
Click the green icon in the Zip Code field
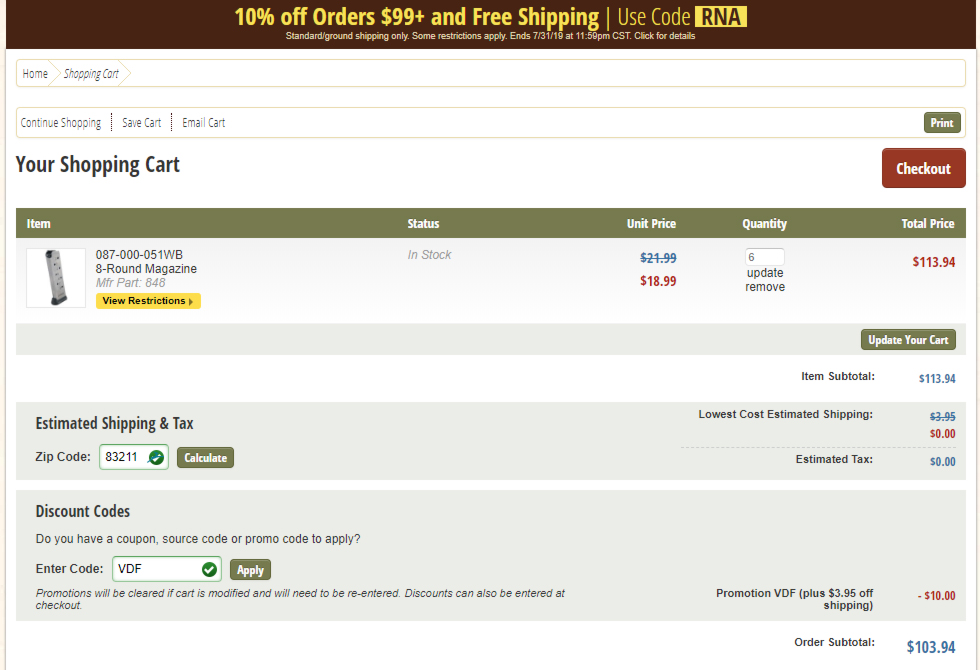[x=156, y=458]
